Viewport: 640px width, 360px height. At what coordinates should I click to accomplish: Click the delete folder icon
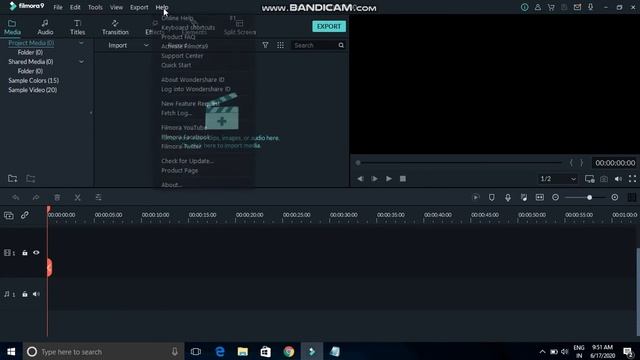pyautogui.click(x=31, y=178)
